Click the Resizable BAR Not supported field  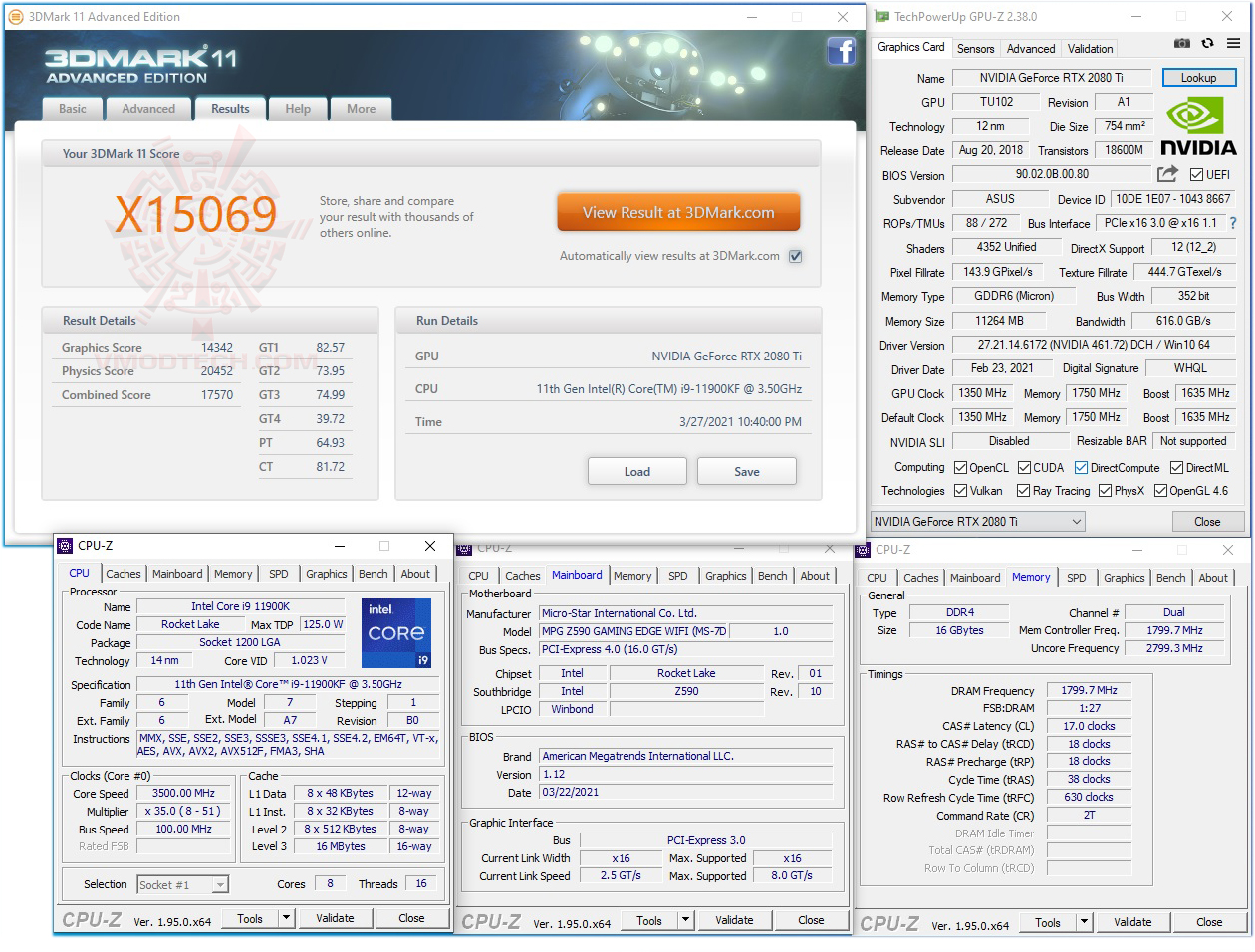tap(1193, 441)
